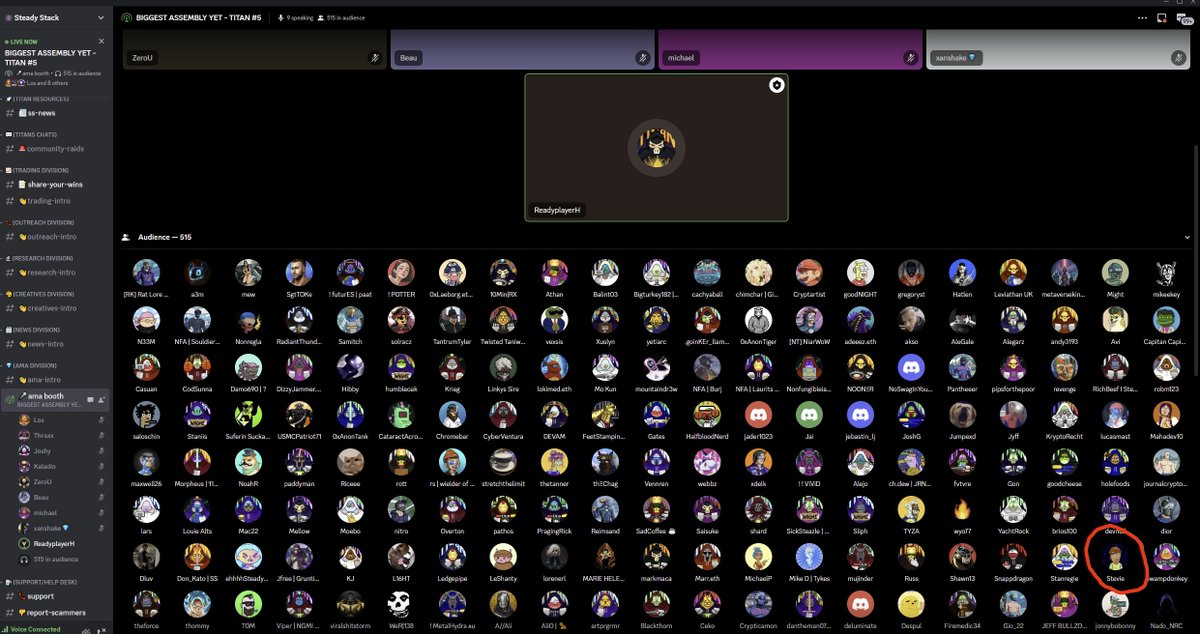Click invite icon next to ama booth
The image size is (1200, 634).
click(x=103, y=399)
